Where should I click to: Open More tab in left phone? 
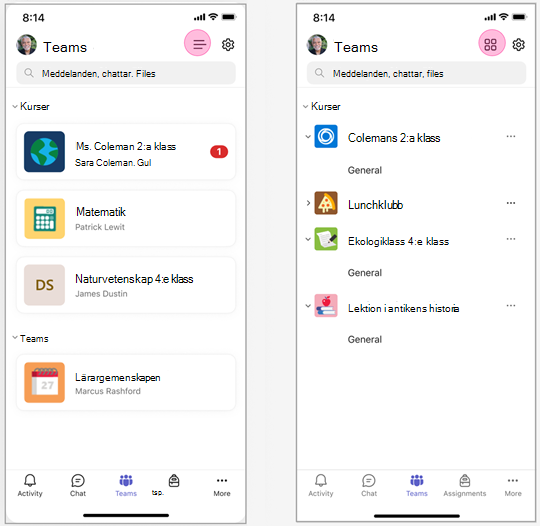tap(222, 485)
